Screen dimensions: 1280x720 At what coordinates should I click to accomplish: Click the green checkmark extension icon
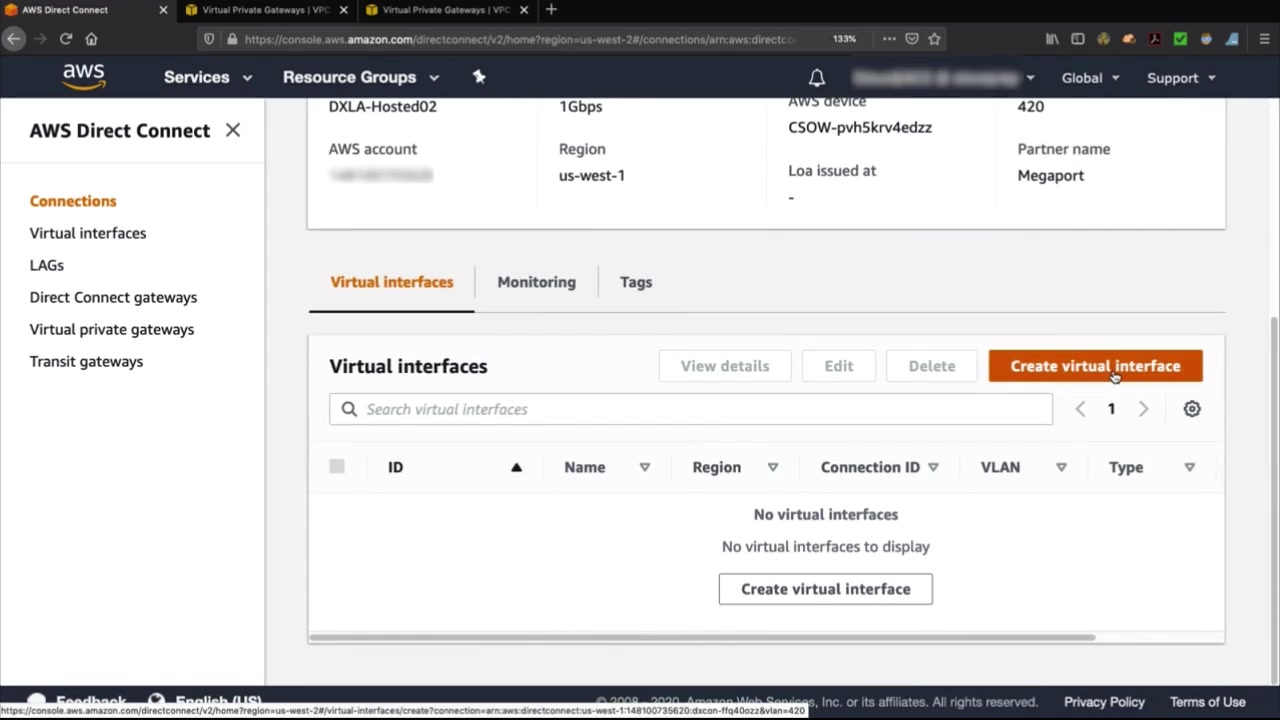pyautogui.click(x=1181, y=39)
